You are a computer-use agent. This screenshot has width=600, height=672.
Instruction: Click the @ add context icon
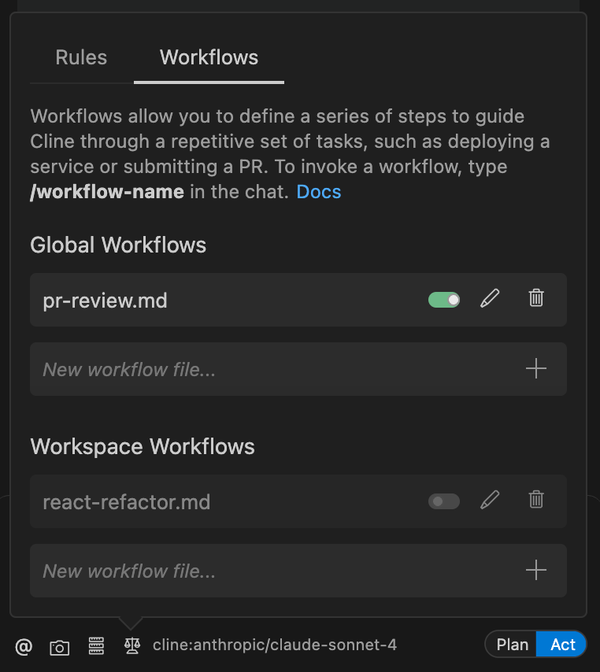point(24,646)
